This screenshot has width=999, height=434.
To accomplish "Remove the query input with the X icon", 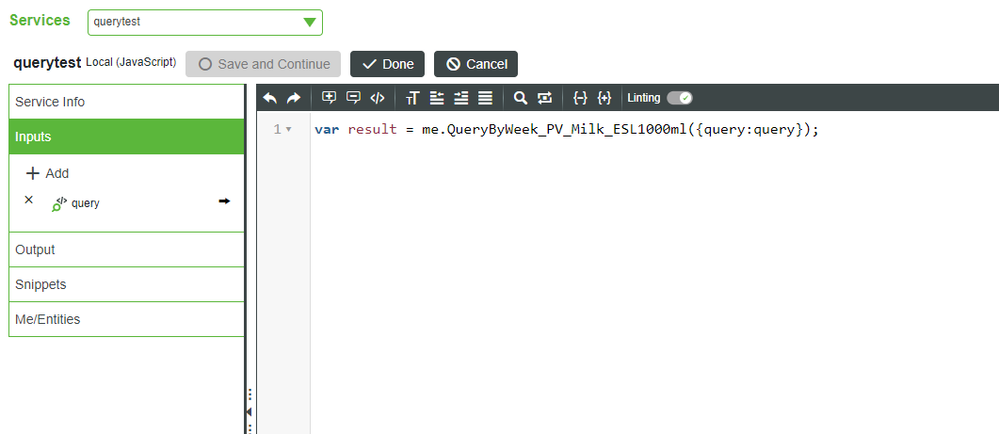I will click(29, 200).
